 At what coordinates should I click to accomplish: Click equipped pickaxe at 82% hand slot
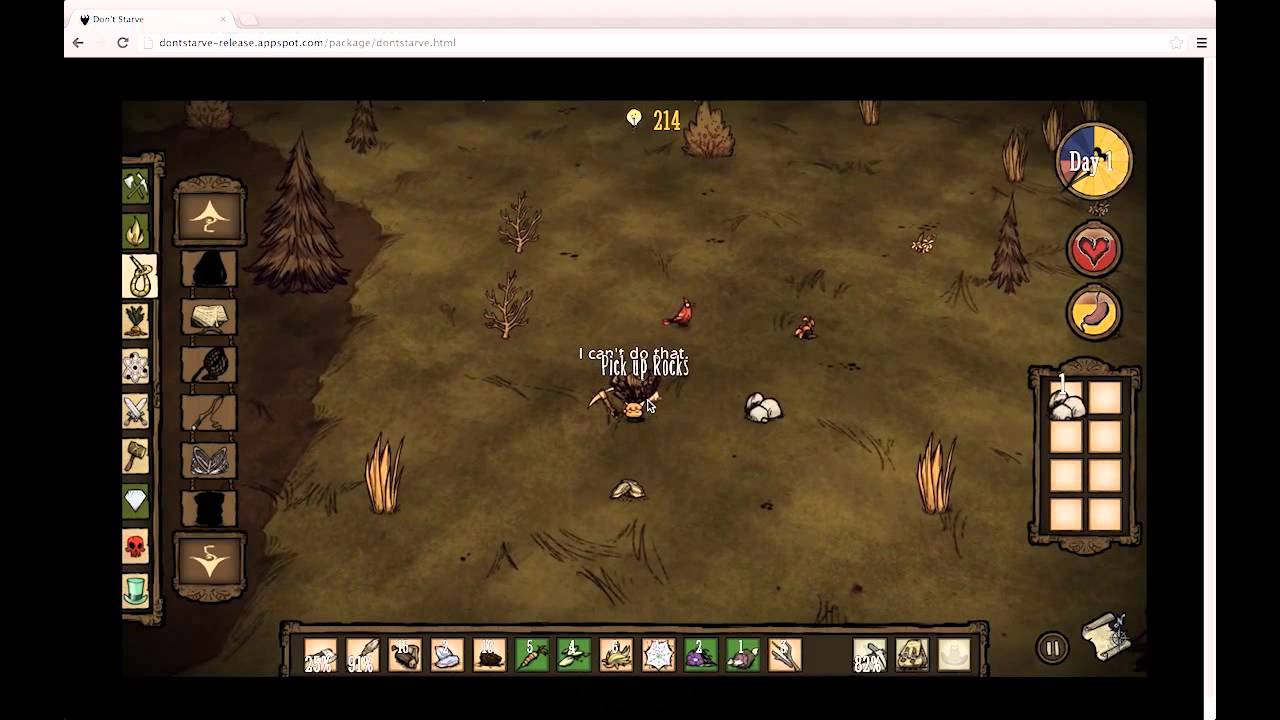870,655
